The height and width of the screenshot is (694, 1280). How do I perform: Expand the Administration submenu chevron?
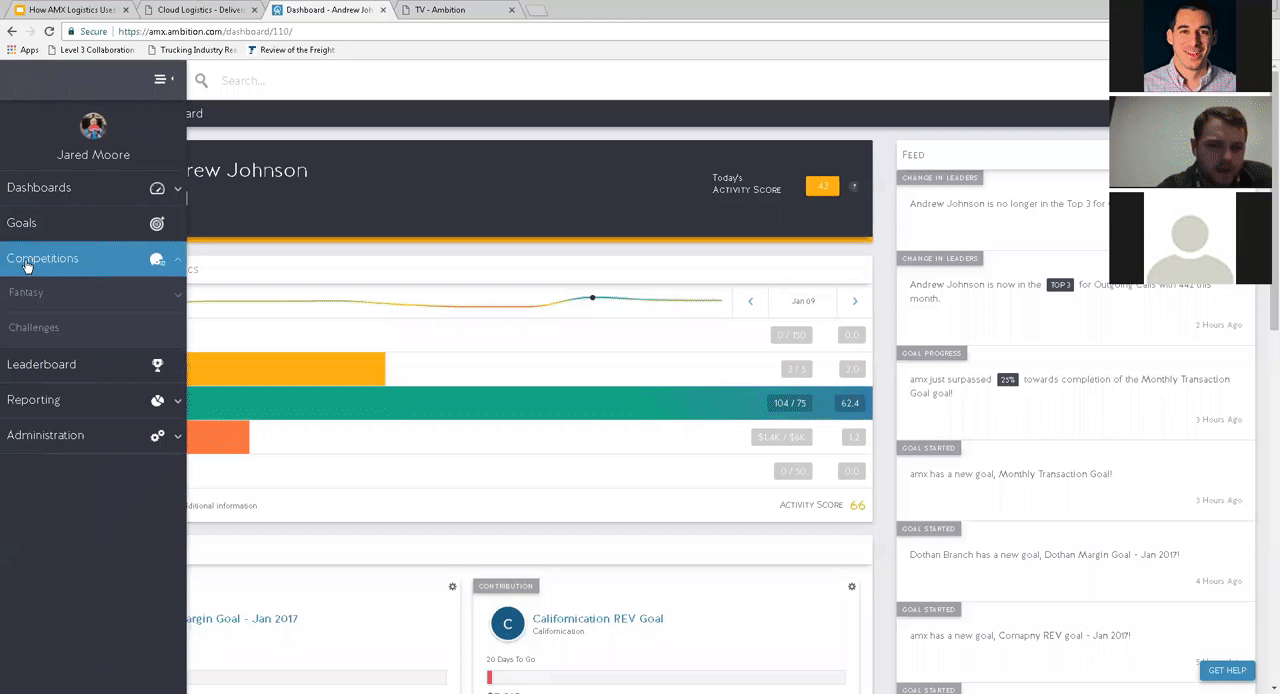(x=178, y=436)
